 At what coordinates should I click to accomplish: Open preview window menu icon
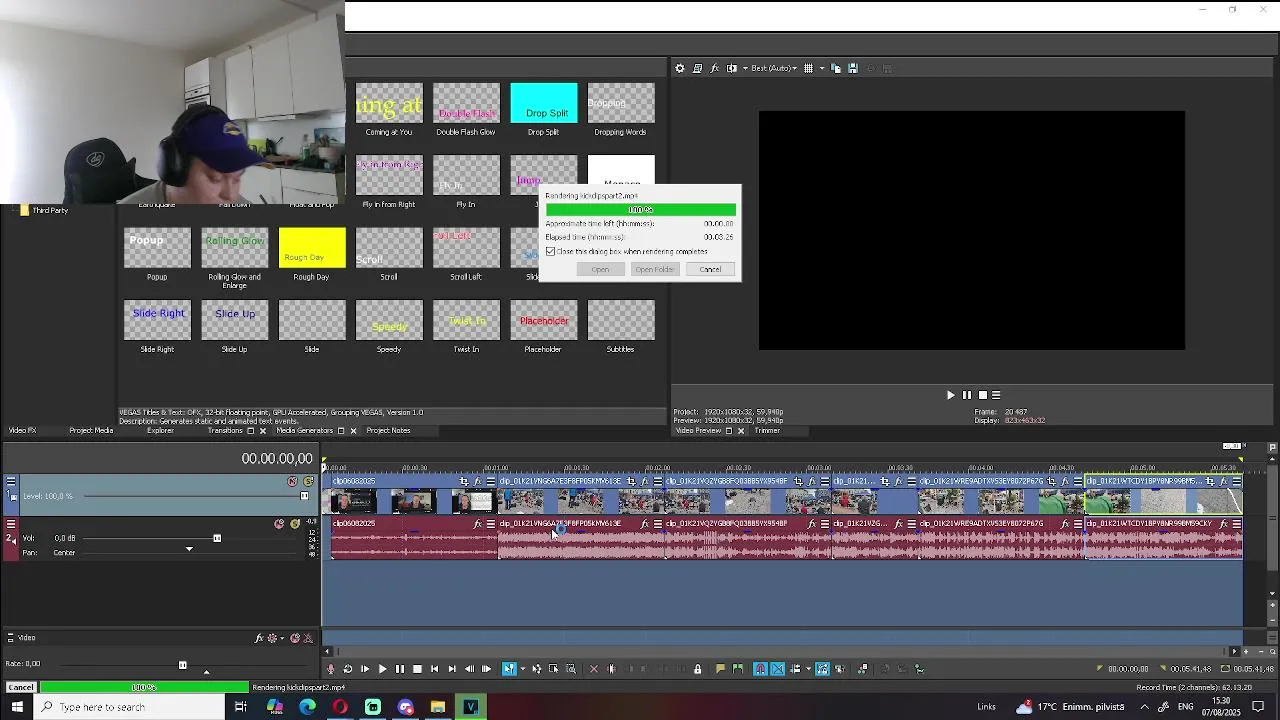(996, 395)
